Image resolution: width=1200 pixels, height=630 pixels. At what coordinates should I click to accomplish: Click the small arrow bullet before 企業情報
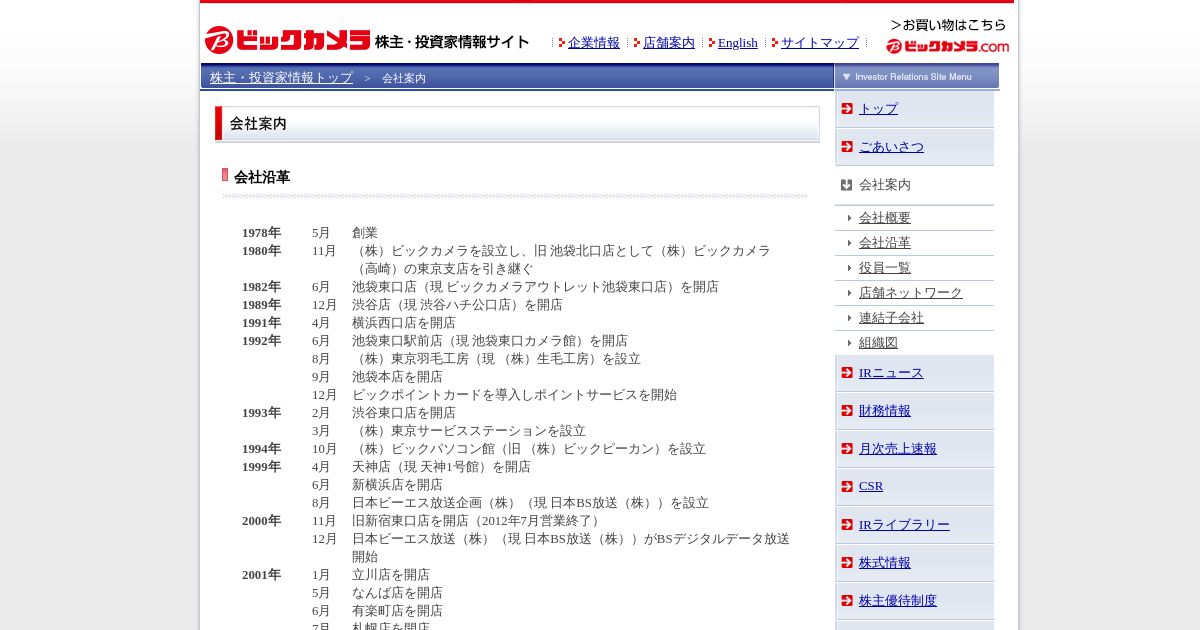click(562, 43)
